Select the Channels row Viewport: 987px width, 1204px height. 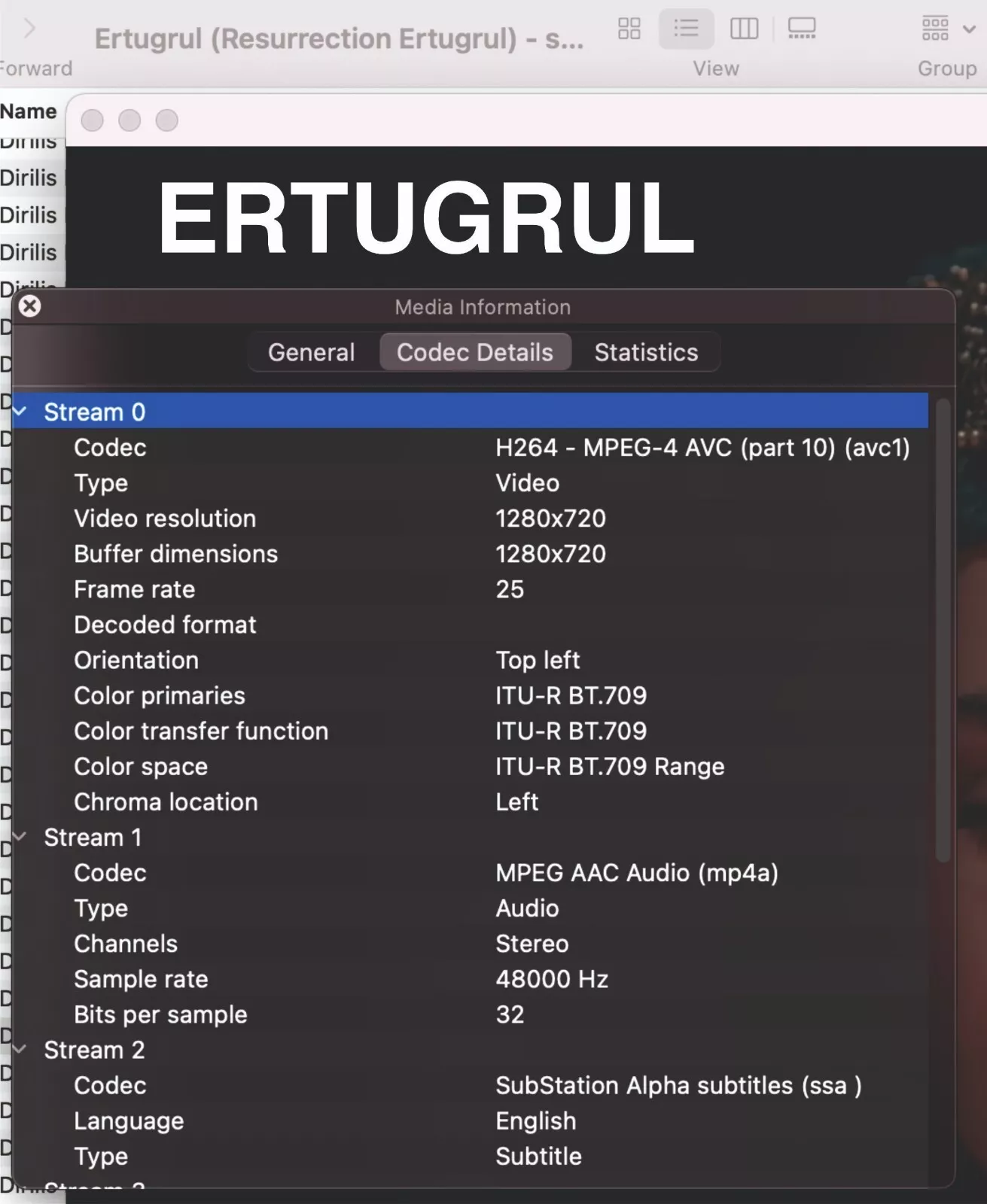coord(471,944)
